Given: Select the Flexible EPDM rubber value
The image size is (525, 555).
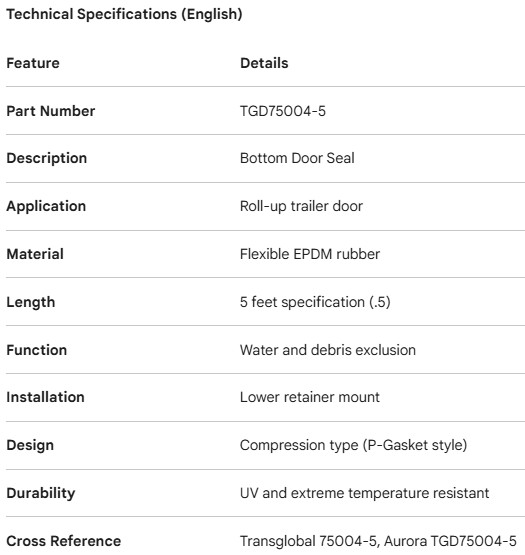Looking at the screenshot, I should pyautogui.click(x=310, y=254).
